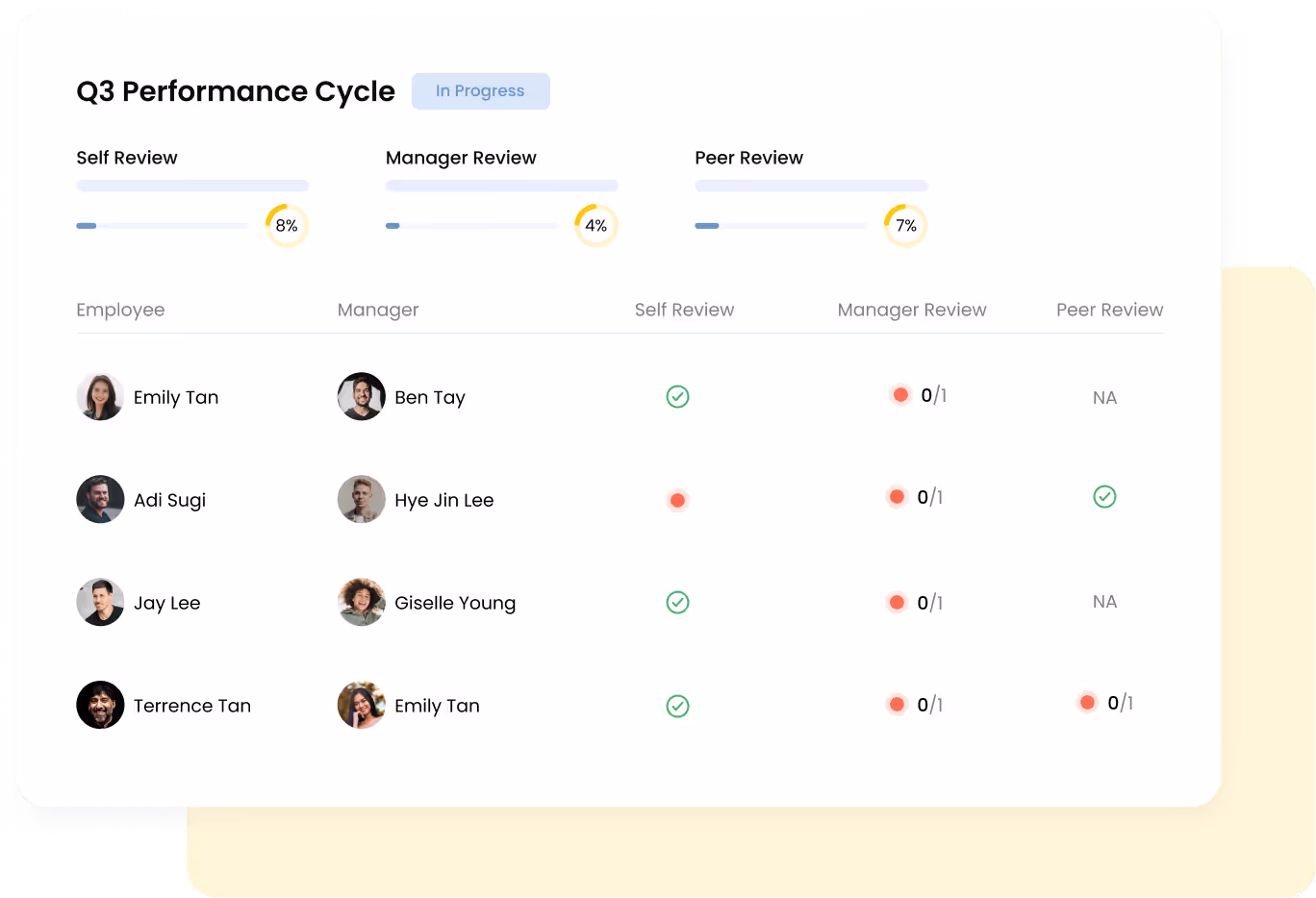Click Adi Sugi's peer review green checkmark

[x=1105, y=497]
